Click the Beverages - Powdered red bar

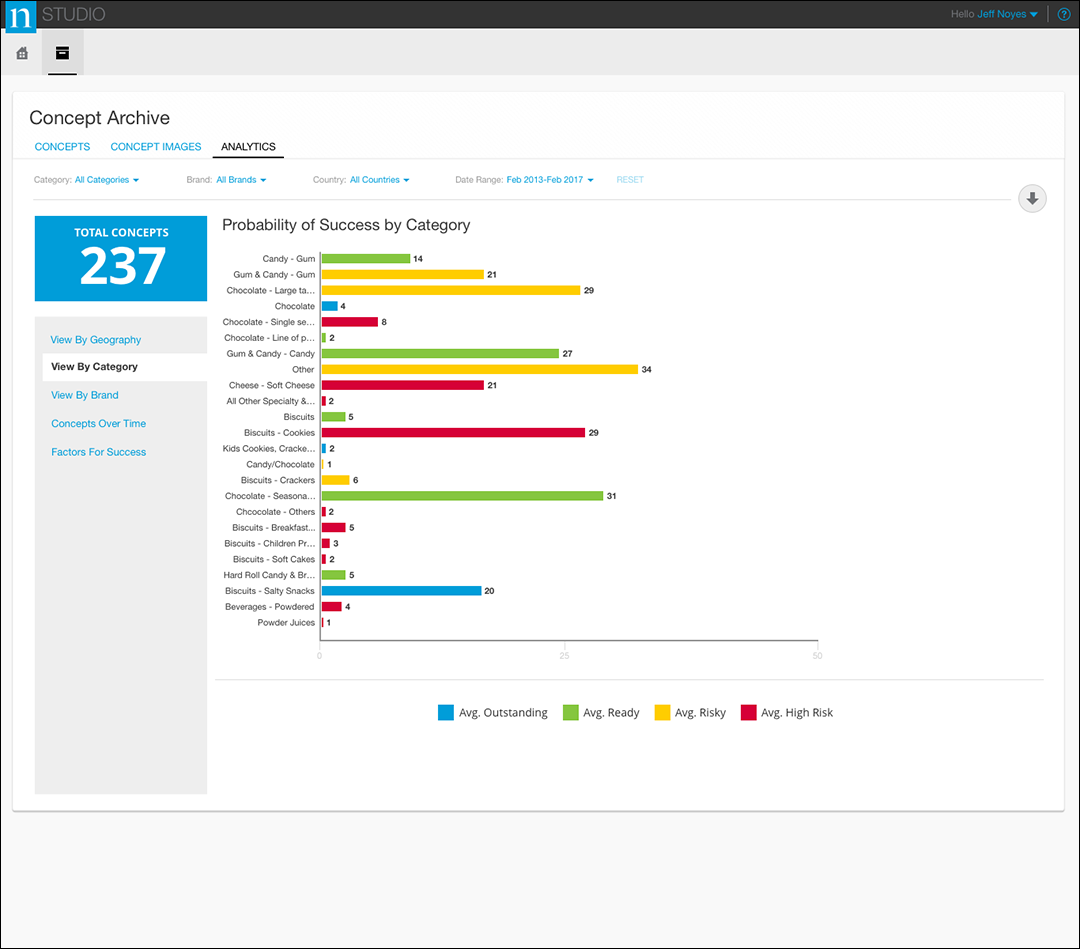tap(331, 607)
